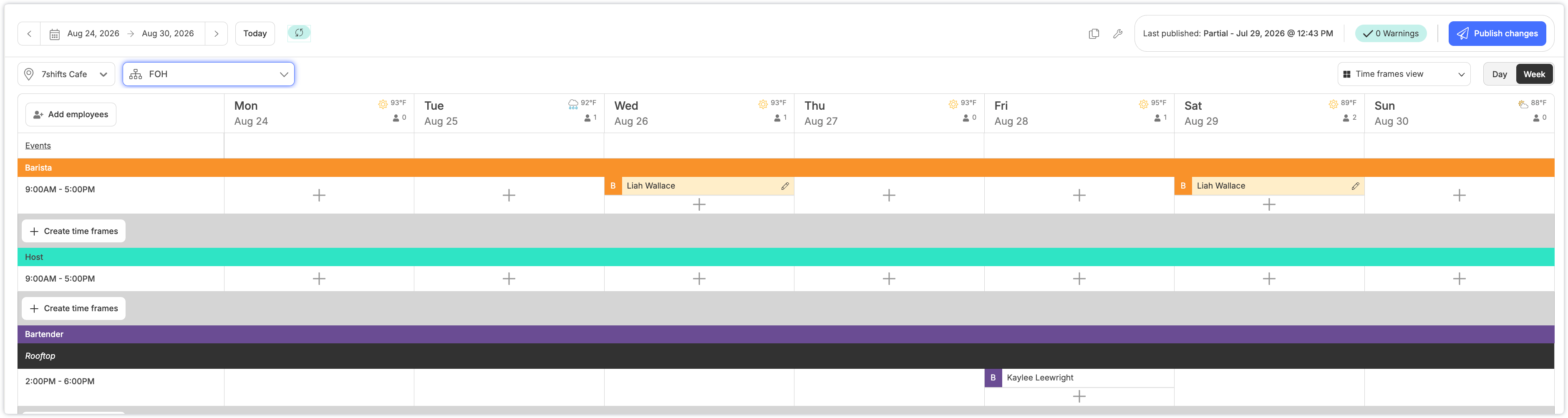Viewport: 1568px width, 418px height.
Task: Switch to Week view
Action: point(1534,74)
